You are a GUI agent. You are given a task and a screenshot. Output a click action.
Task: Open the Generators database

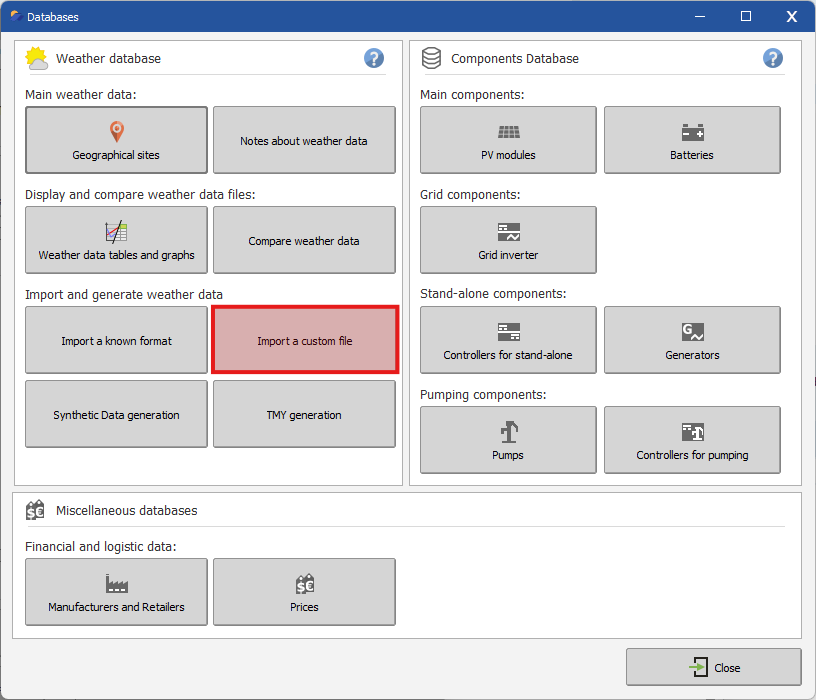pyautogui.click(x=692, y=340)
